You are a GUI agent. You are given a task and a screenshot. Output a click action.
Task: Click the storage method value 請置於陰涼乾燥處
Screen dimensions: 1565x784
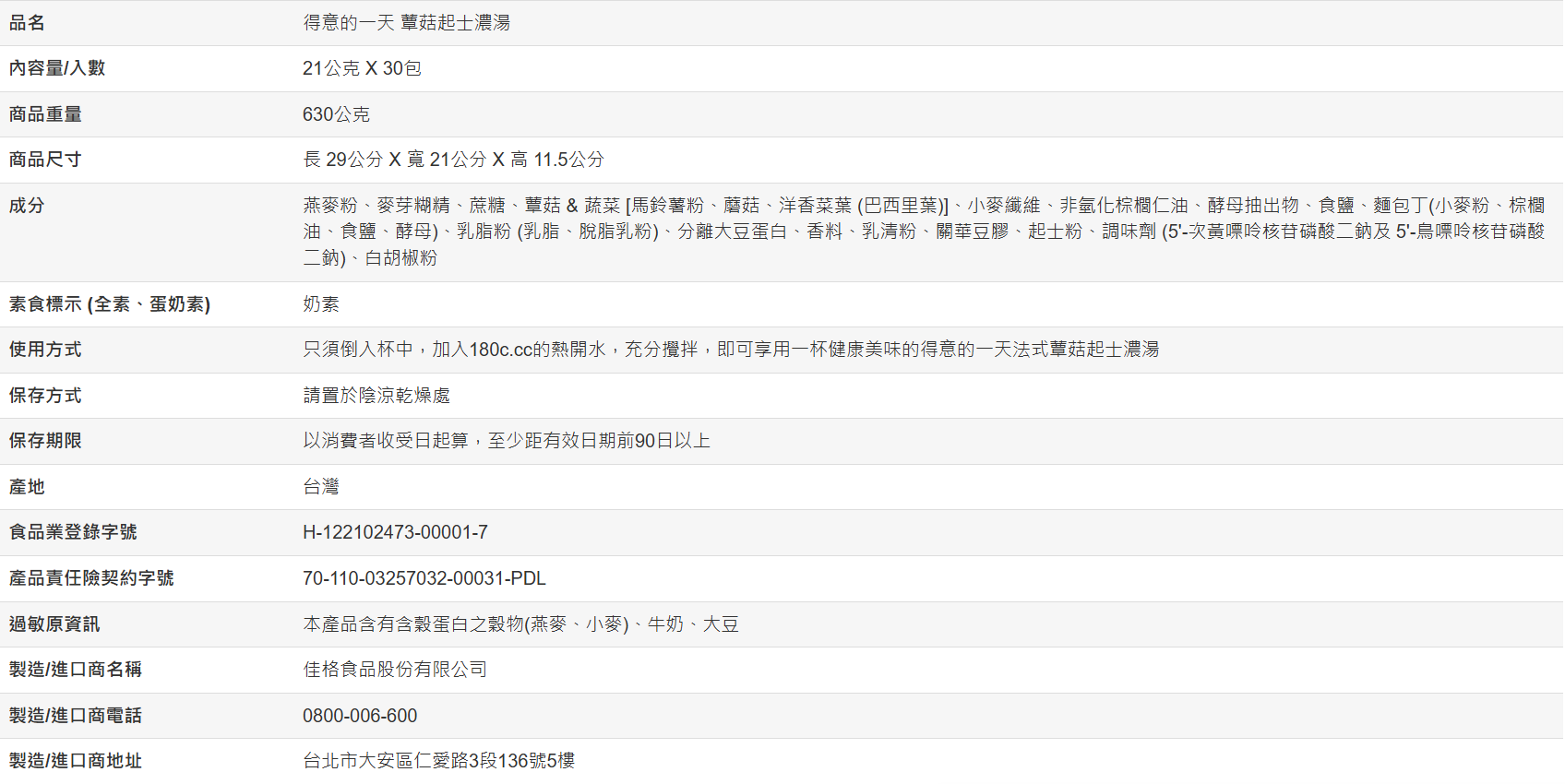pyautogui.click(x=376, y=396)
